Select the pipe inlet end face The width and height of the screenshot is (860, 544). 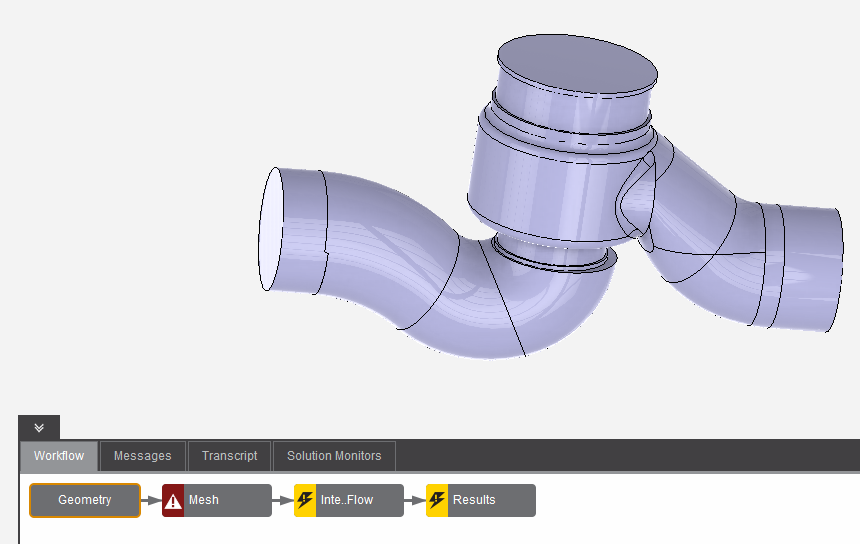coord(271,229)
